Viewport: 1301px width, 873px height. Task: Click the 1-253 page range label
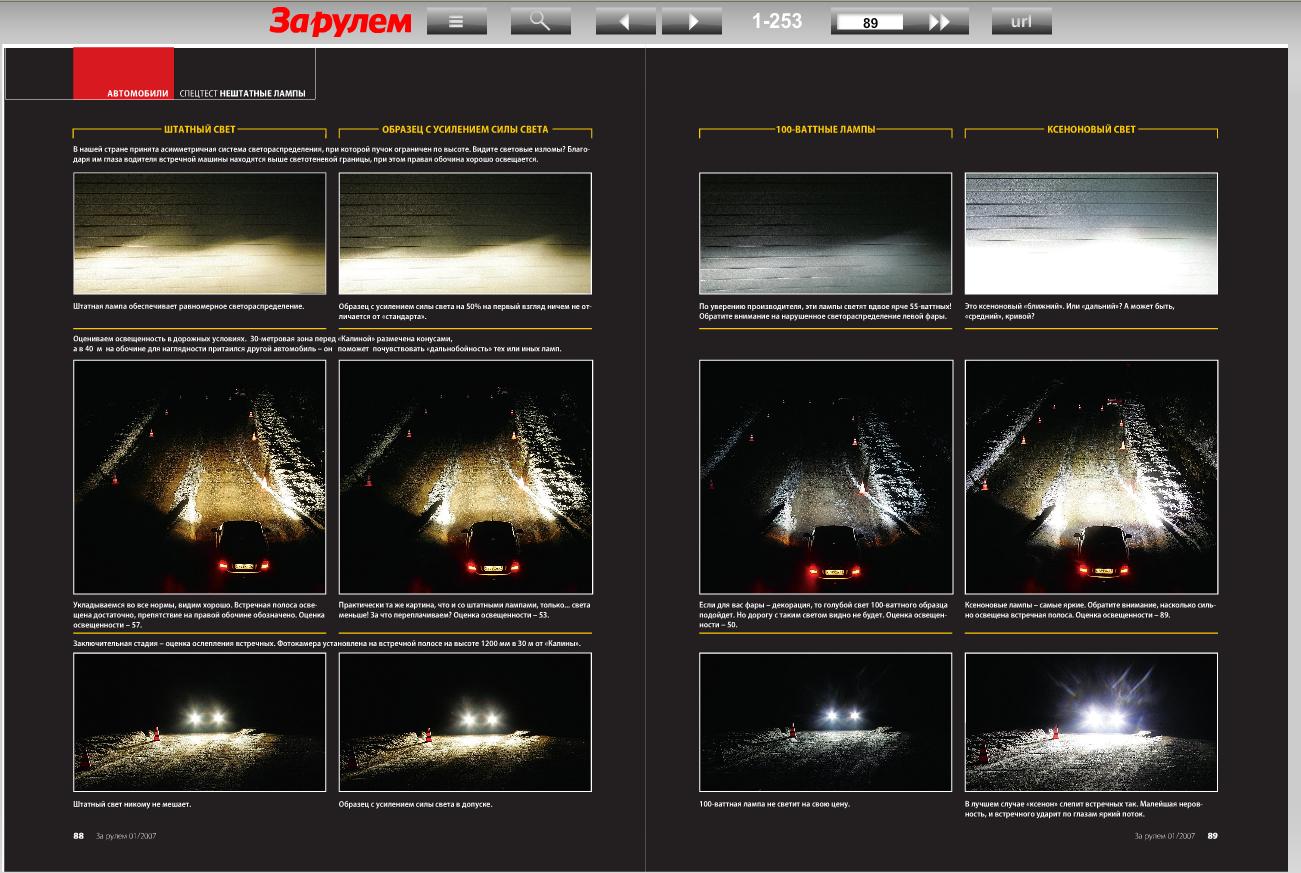coord(777,21)
